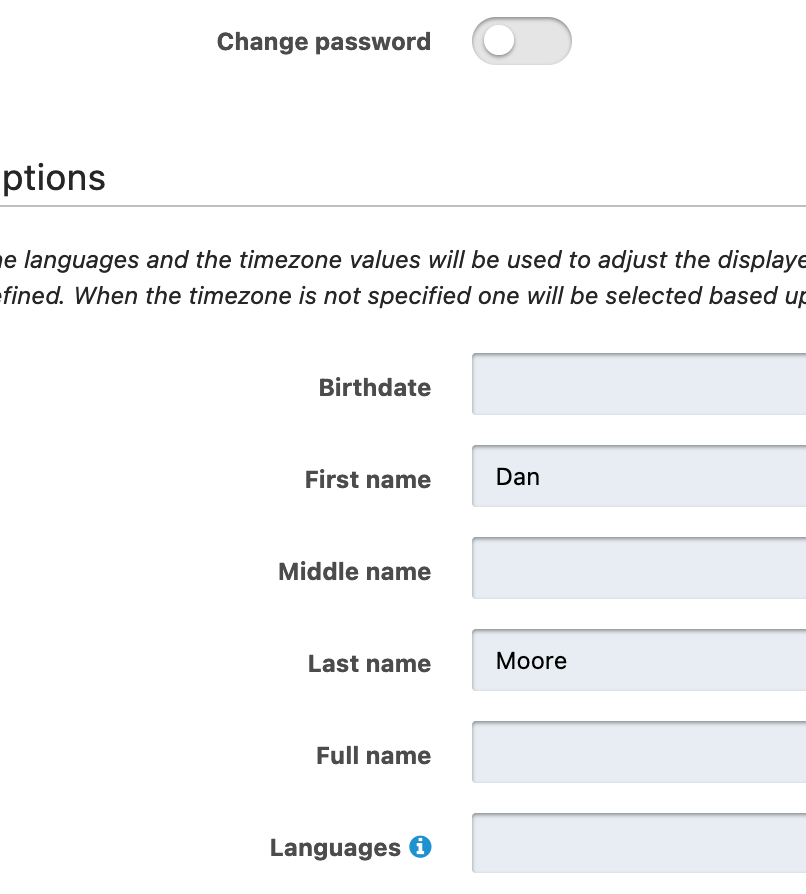
Task: Click into the Birthdate input field
Action: pyautogui.click(x=638, y=384)
